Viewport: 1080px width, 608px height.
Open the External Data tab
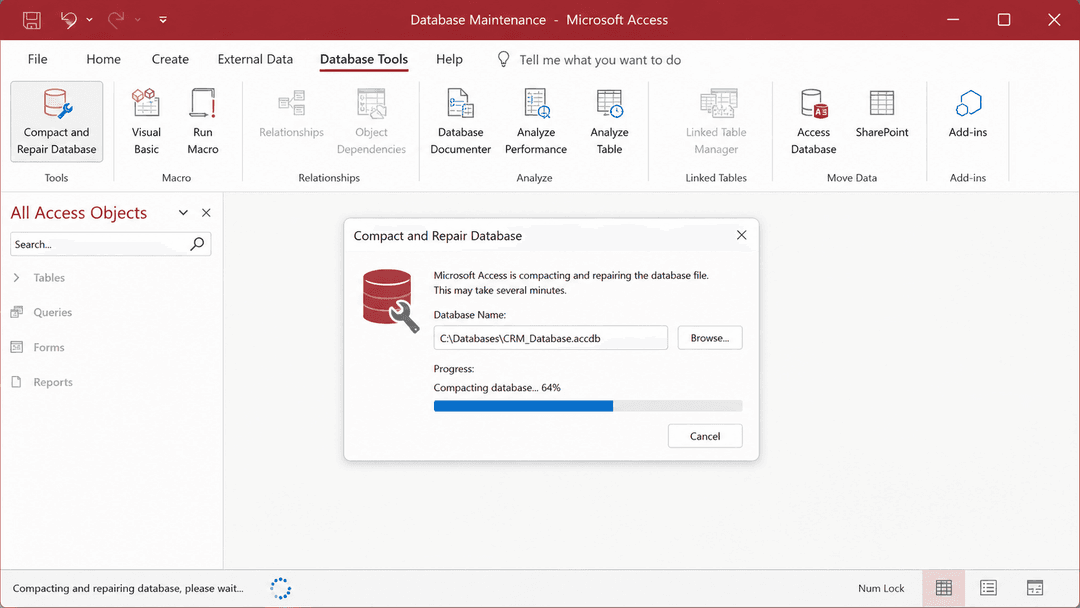(255, 59)
